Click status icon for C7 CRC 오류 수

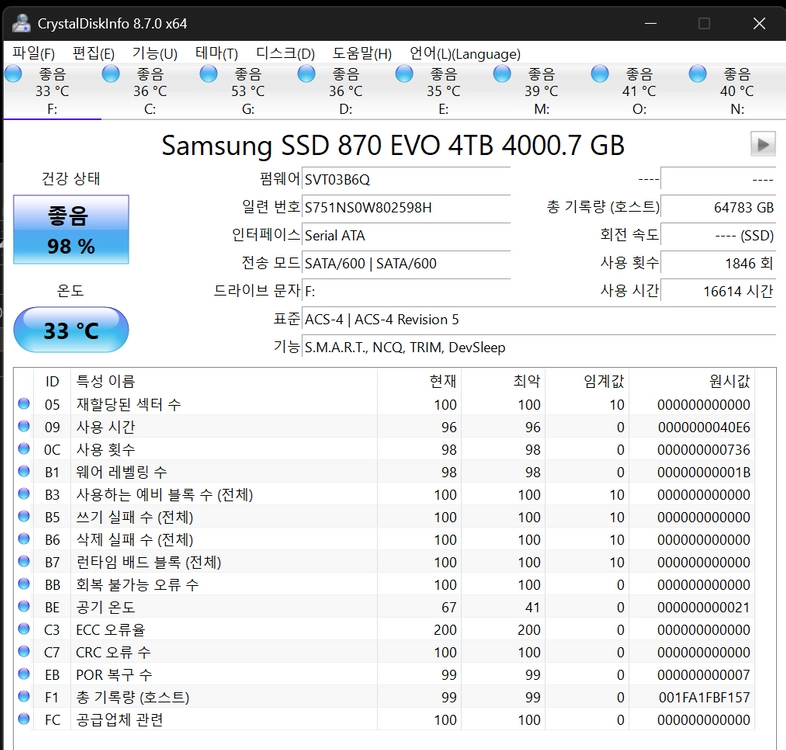click(24, 651)
